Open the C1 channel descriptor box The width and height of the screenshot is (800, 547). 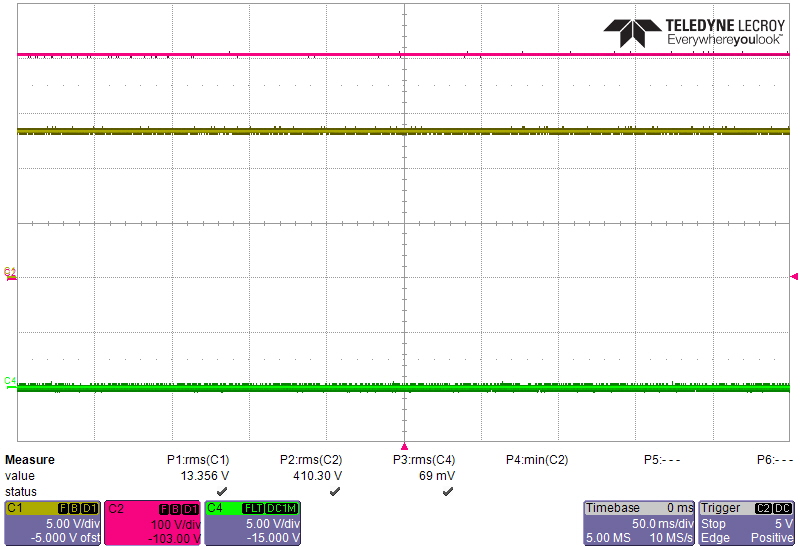[x=52, y=523]
